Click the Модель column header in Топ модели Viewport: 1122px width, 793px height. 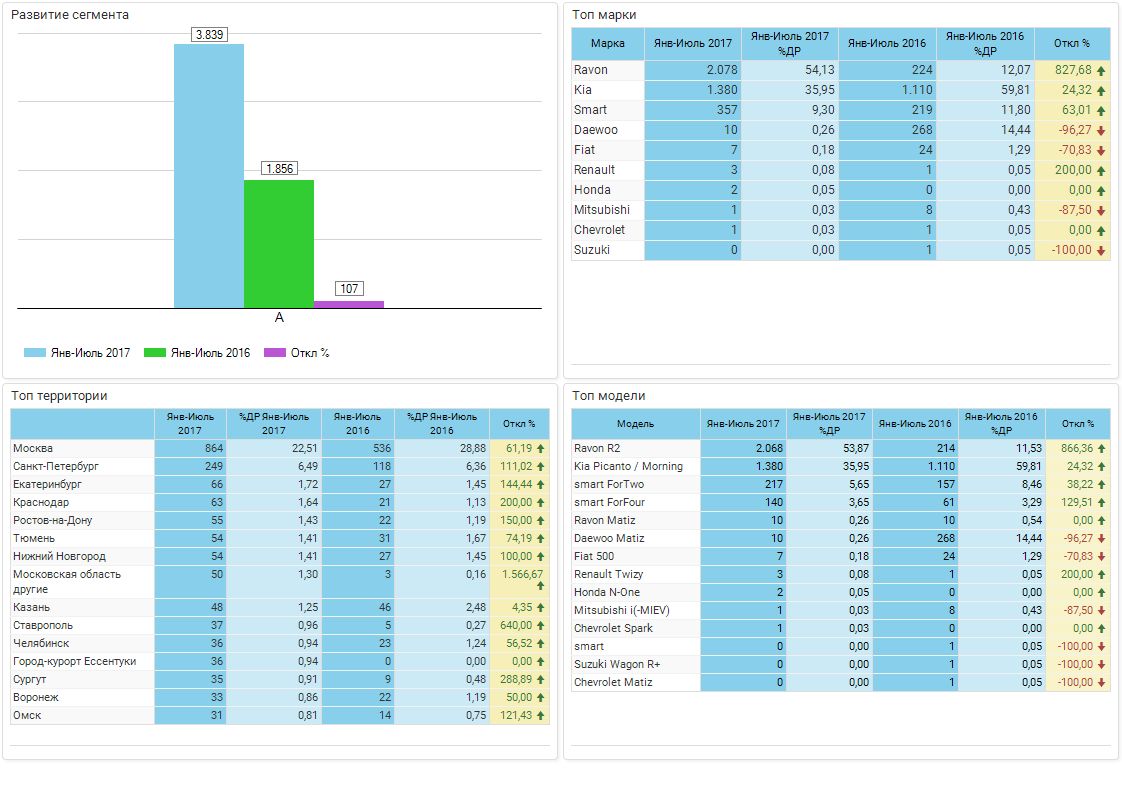pos(635,424)
